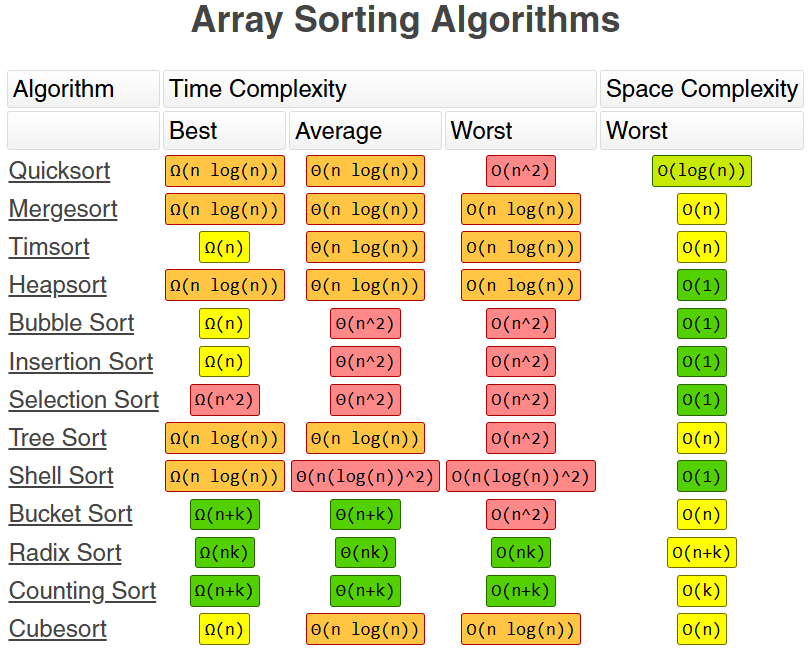Image resolution: width=809 pixels, height=651 pixels.
Task: Follow the Shell Sort link
Action: [61, 476]
